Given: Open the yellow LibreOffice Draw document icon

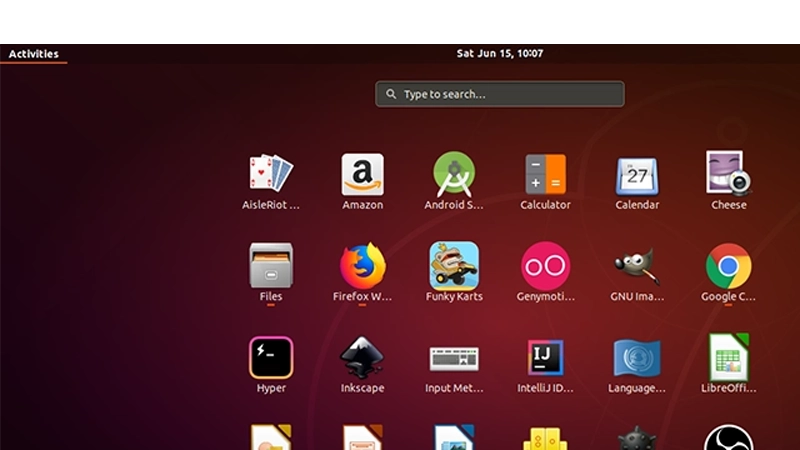Looking at the screenshot, I should [x=271, y=437].
